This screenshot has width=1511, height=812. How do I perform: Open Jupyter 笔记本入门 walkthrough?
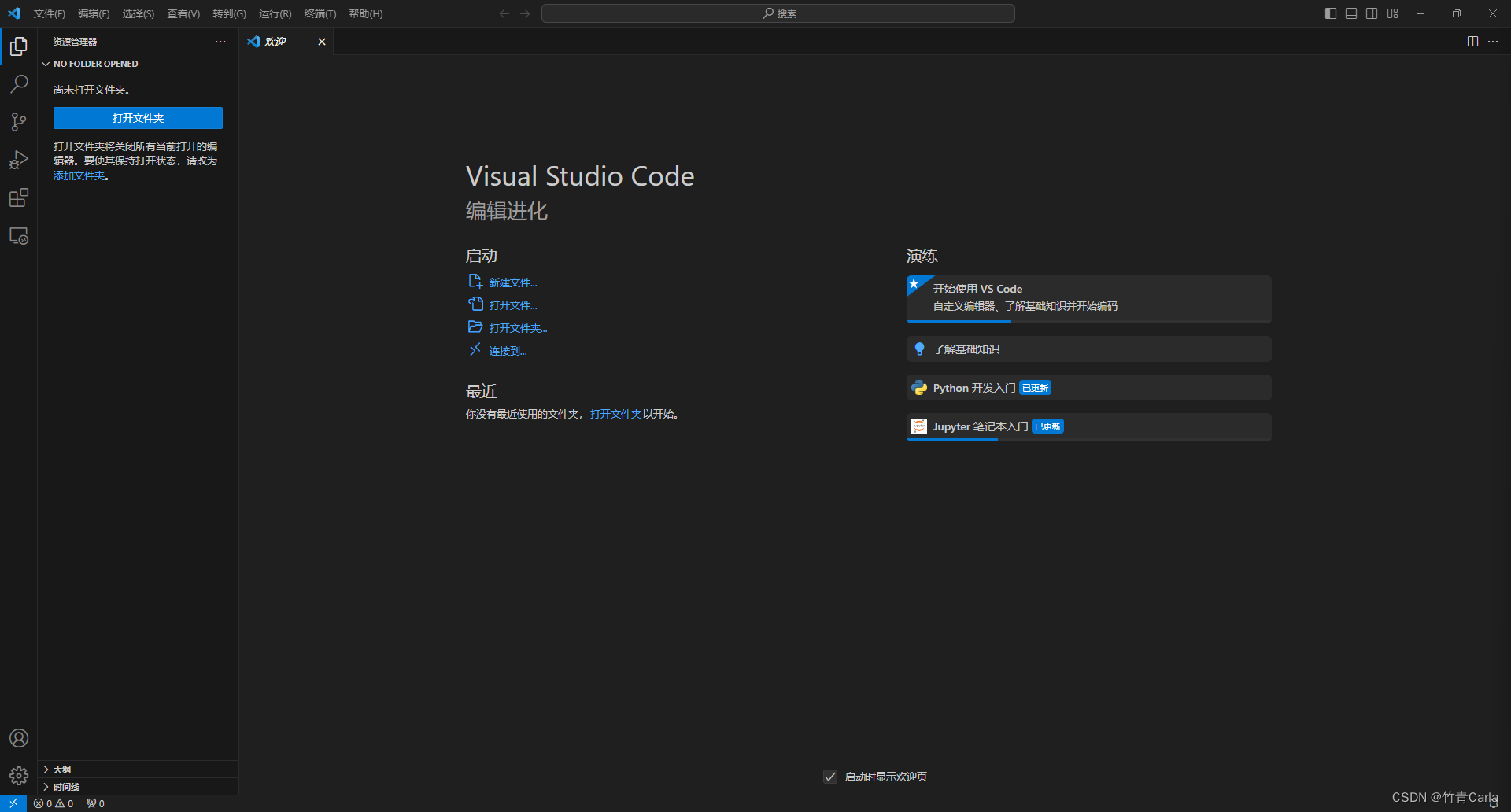click(x=1088, y=426)
